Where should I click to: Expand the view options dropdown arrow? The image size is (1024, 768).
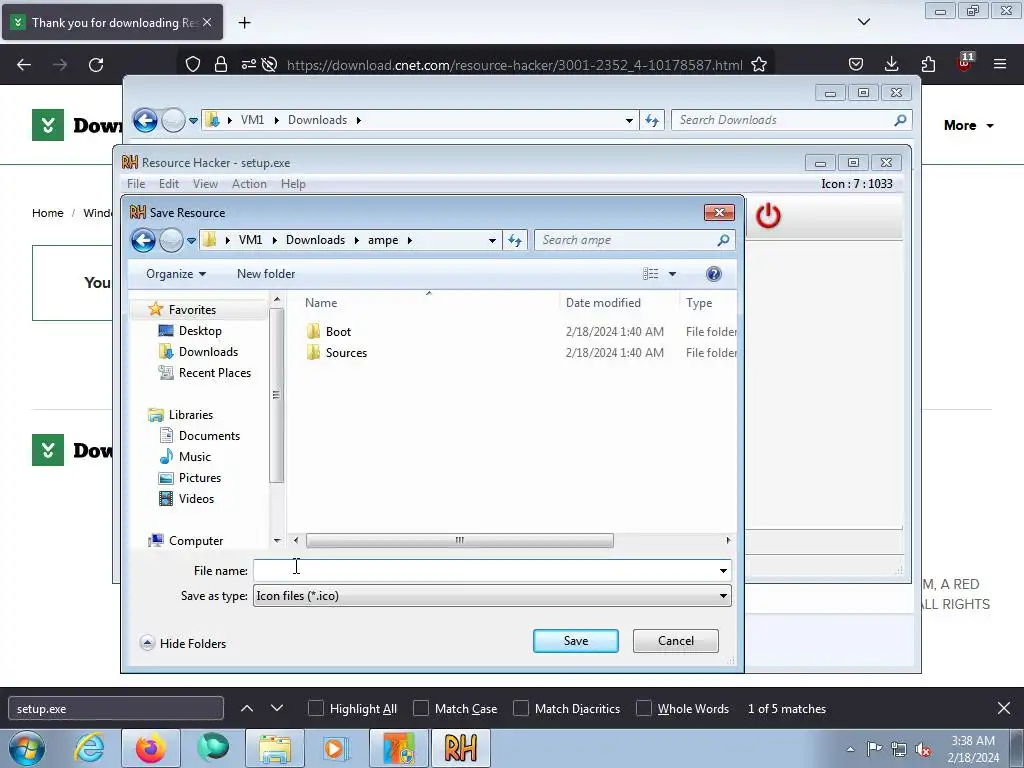click(672, 274)
